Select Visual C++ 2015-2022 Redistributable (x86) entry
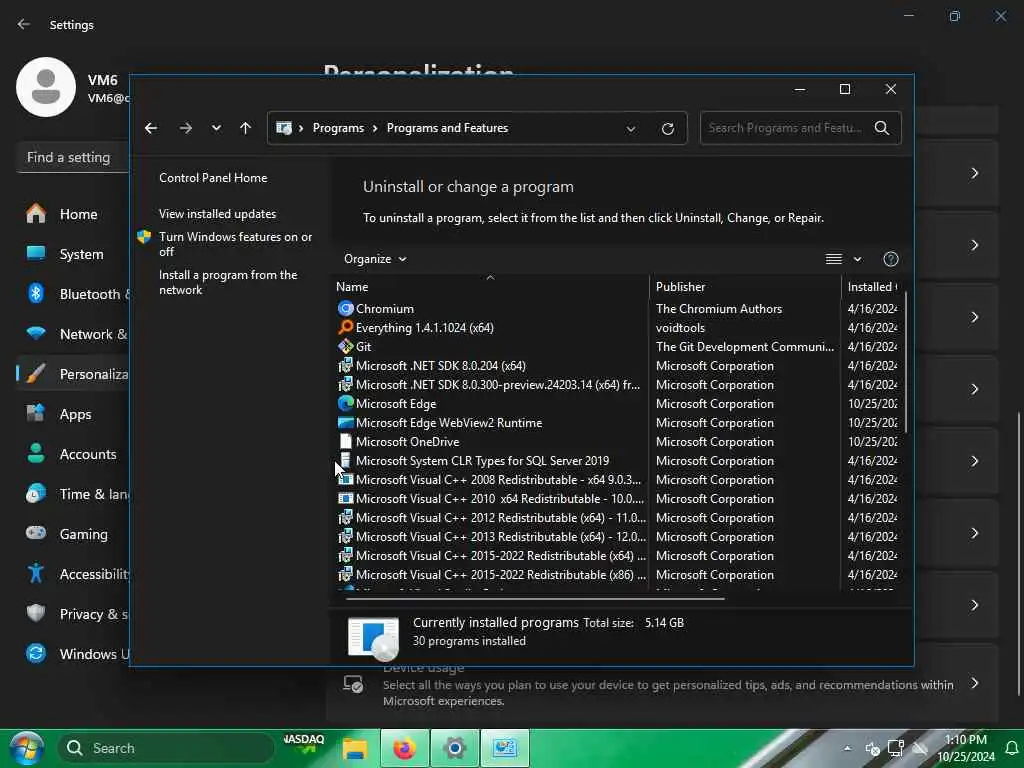Screen dimensions: 1024x768 tap(501, 575)
